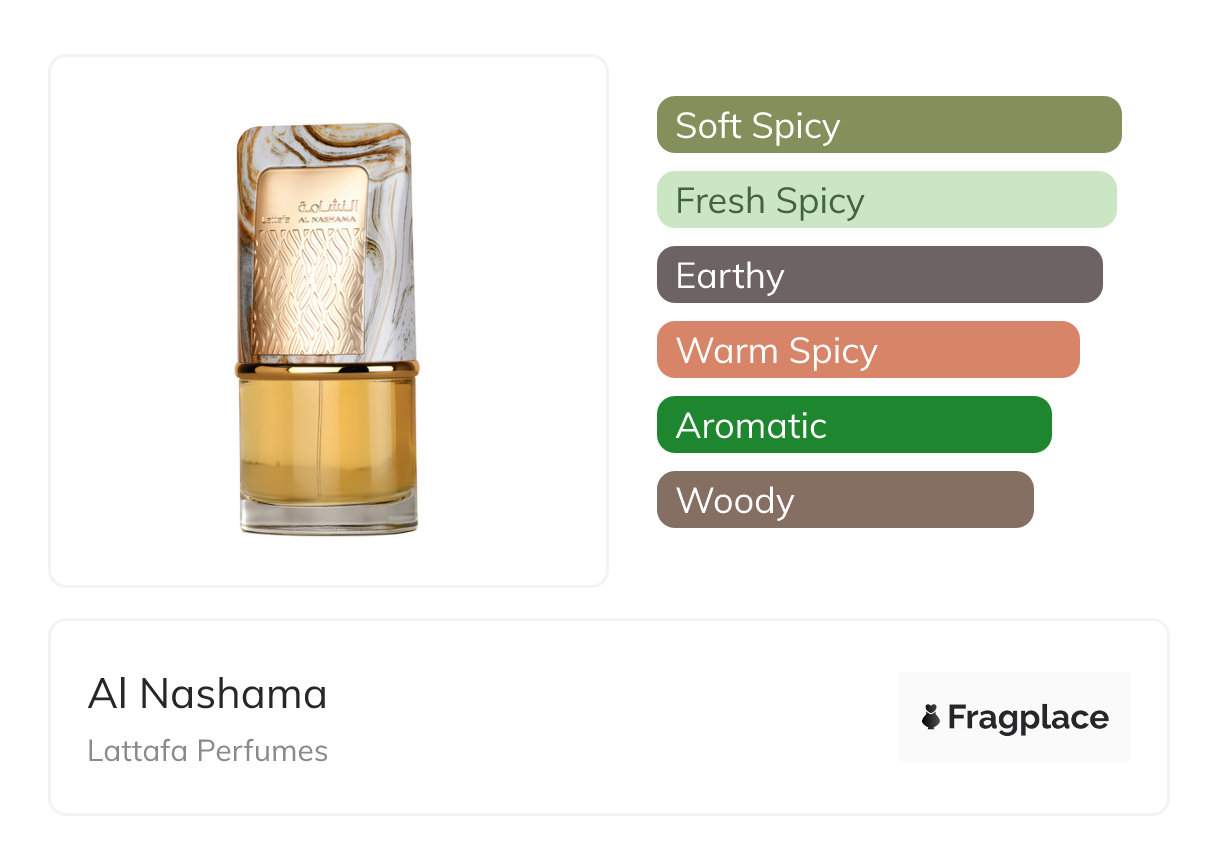Select the Soft Spicy accord bar
This screenshot has width=1218, height=864.
(x=889, y=125)
